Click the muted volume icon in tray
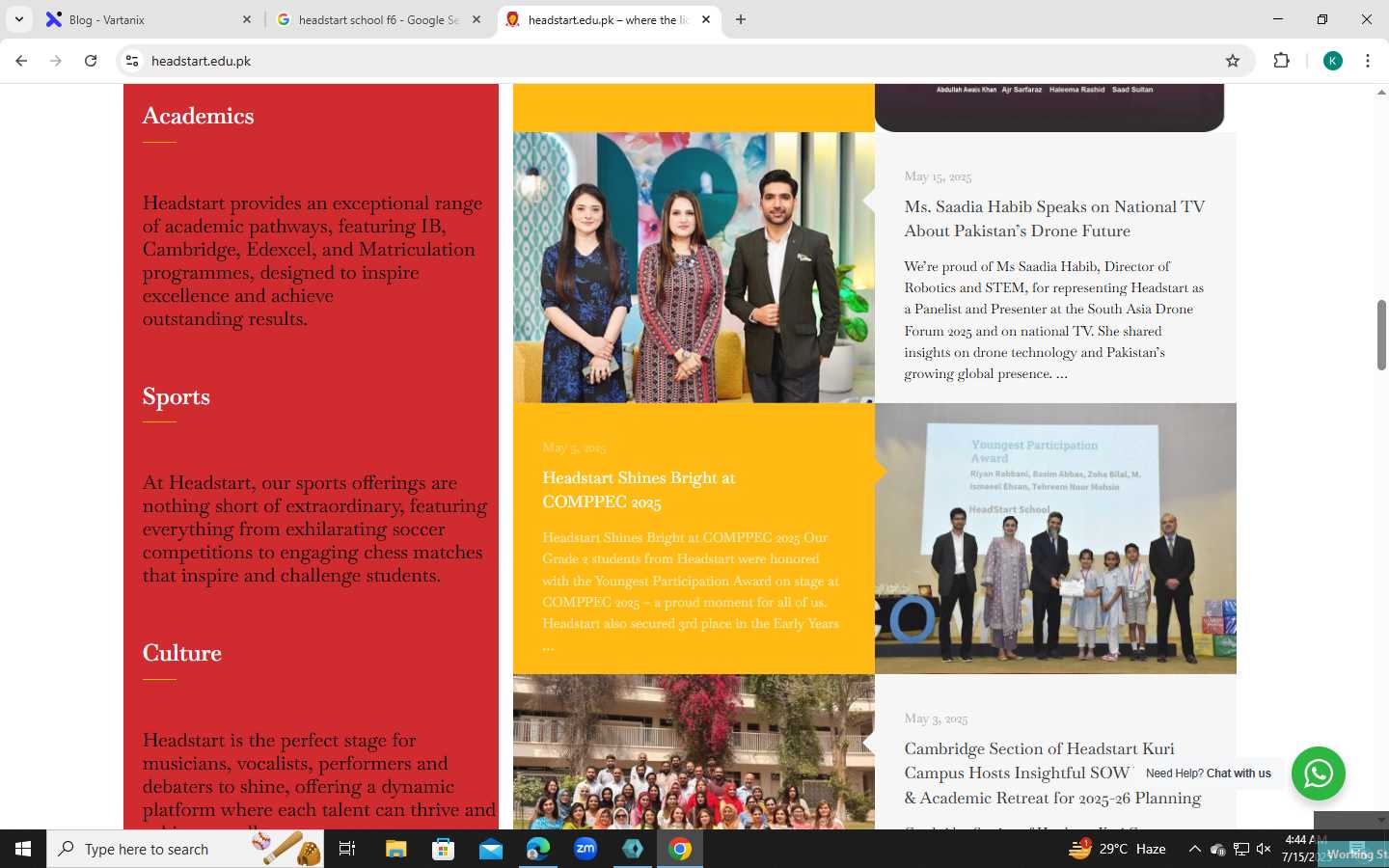The width and height of the screenshot is (1389, 868). (x=1264, y=849)
